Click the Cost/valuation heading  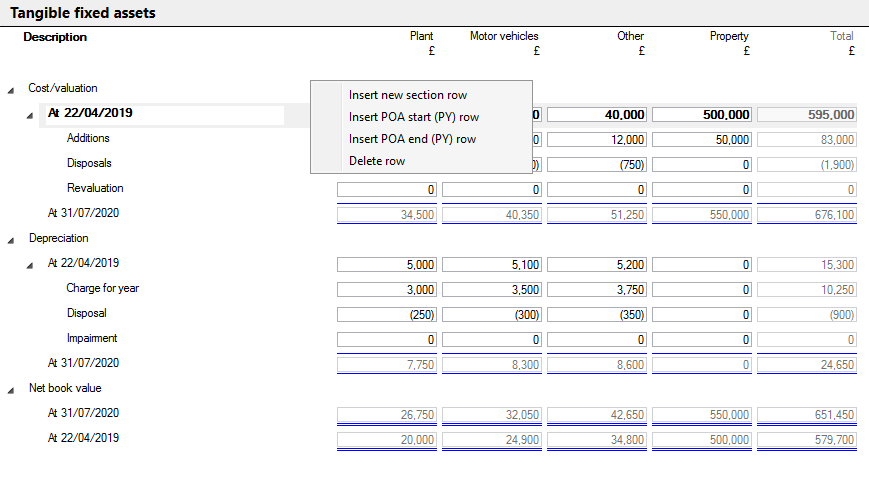[x=63, y=88]
